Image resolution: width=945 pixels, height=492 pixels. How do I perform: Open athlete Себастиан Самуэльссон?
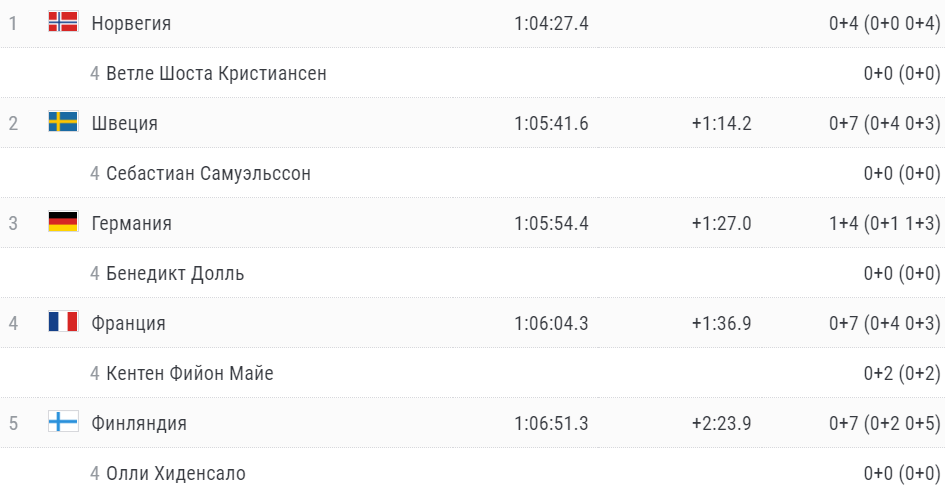click(208, 173)
